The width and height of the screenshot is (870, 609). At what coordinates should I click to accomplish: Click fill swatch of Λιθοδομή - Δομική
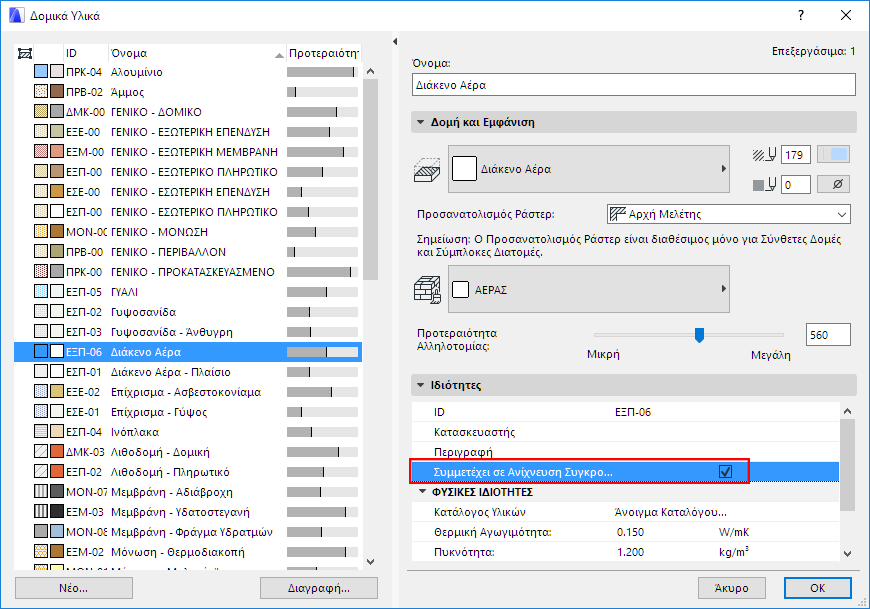click(x=41, y=451)
